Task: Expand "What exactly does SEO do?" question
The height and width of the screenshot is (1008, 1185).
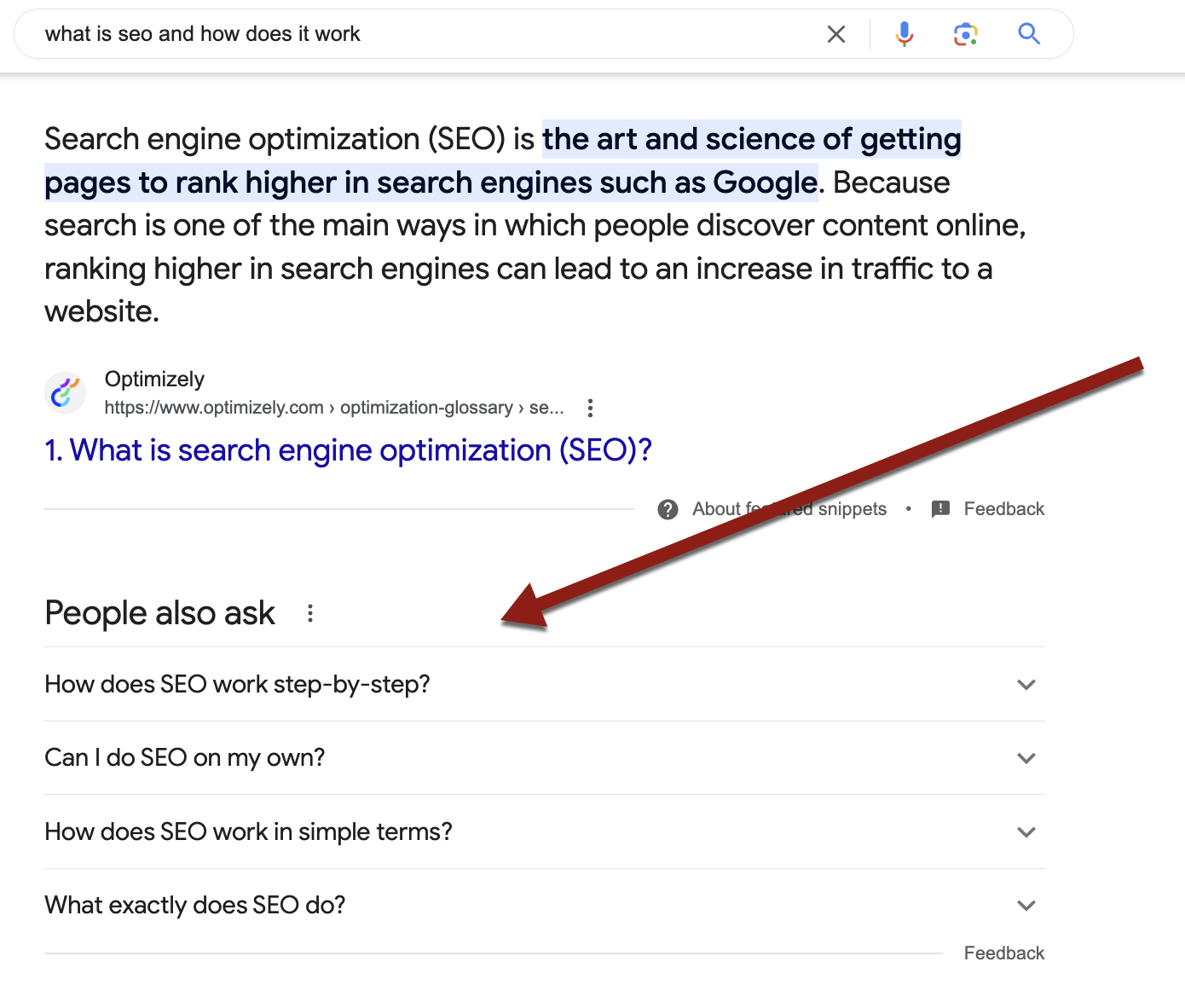Action: (1026, 906)
